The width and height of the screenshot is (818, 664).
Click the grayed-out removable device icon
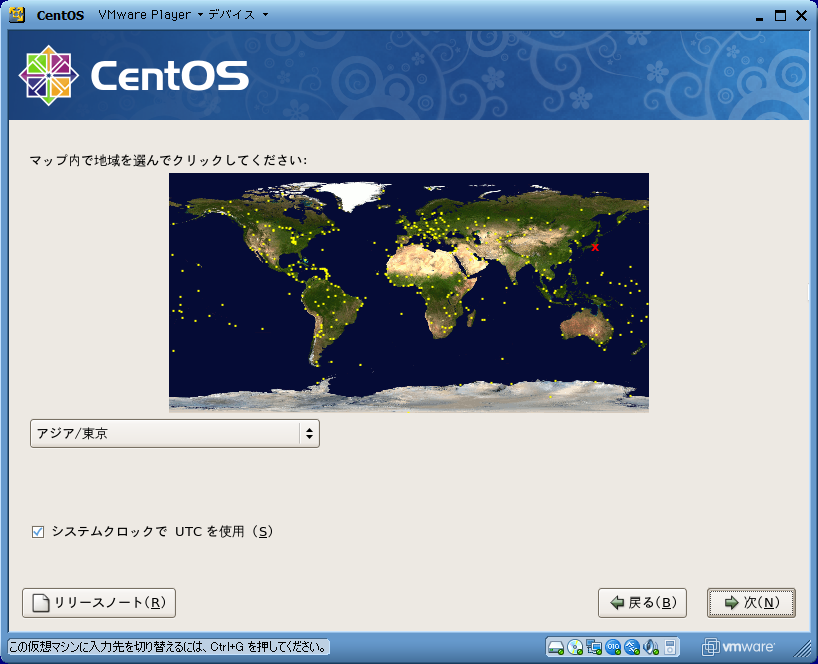[x=671, y=646]
